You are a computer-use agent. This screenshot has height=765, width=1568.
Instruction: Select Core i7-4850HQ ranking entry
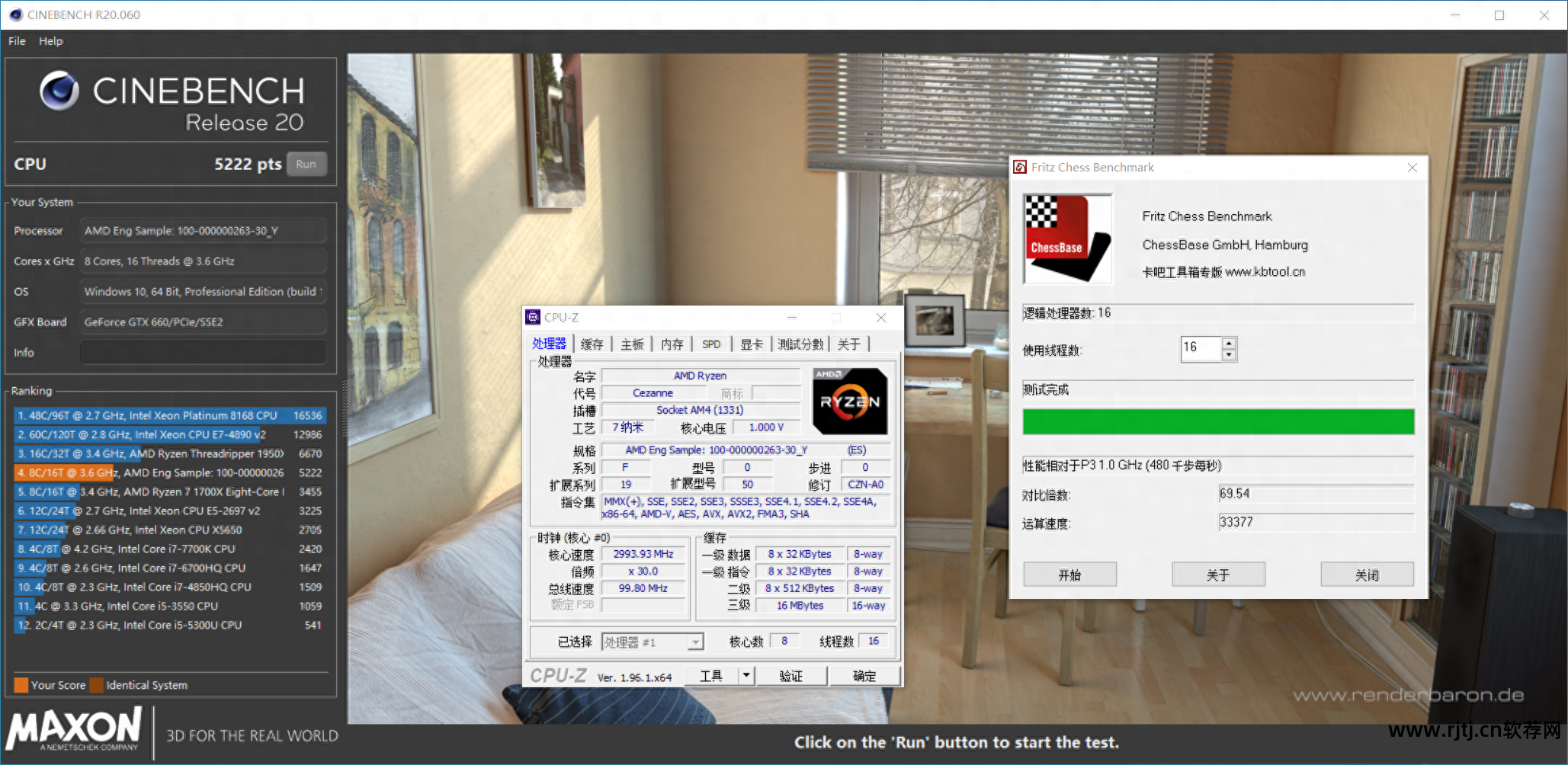pyautogui.click(x=170, y=587)
